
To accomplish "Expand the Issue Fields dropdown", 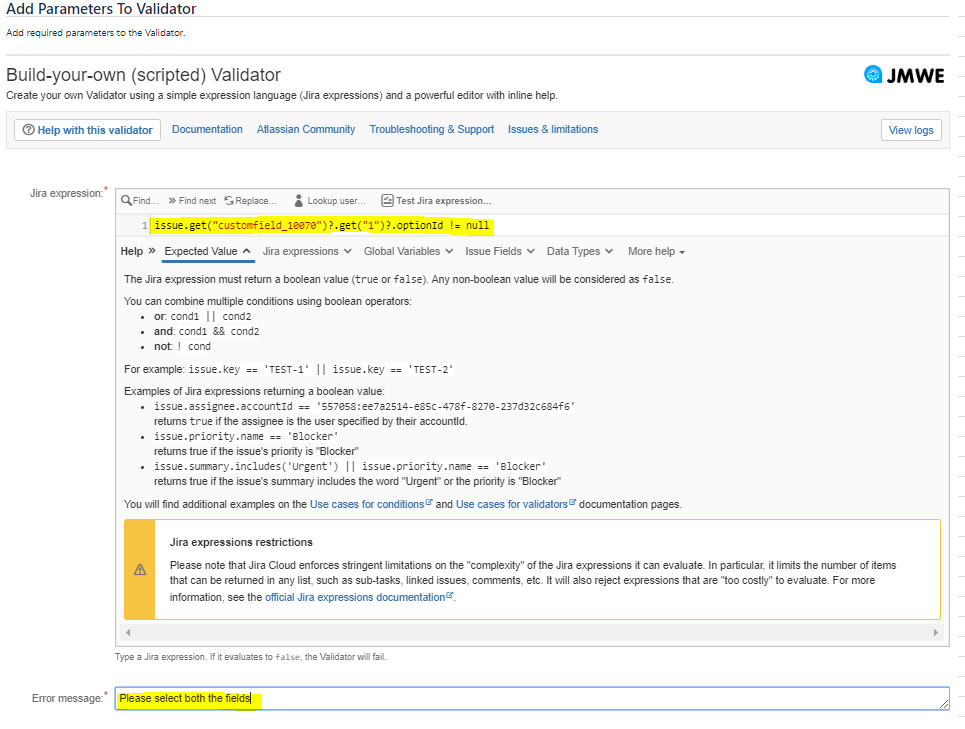I will (500, 251).
